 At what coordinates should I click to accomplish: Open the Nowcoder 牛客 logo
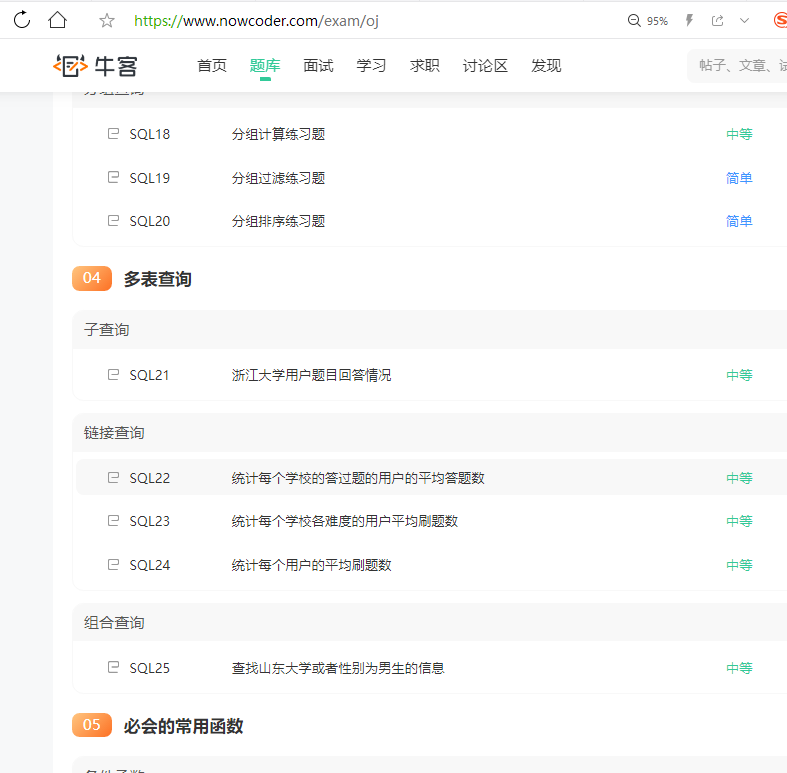96,66
